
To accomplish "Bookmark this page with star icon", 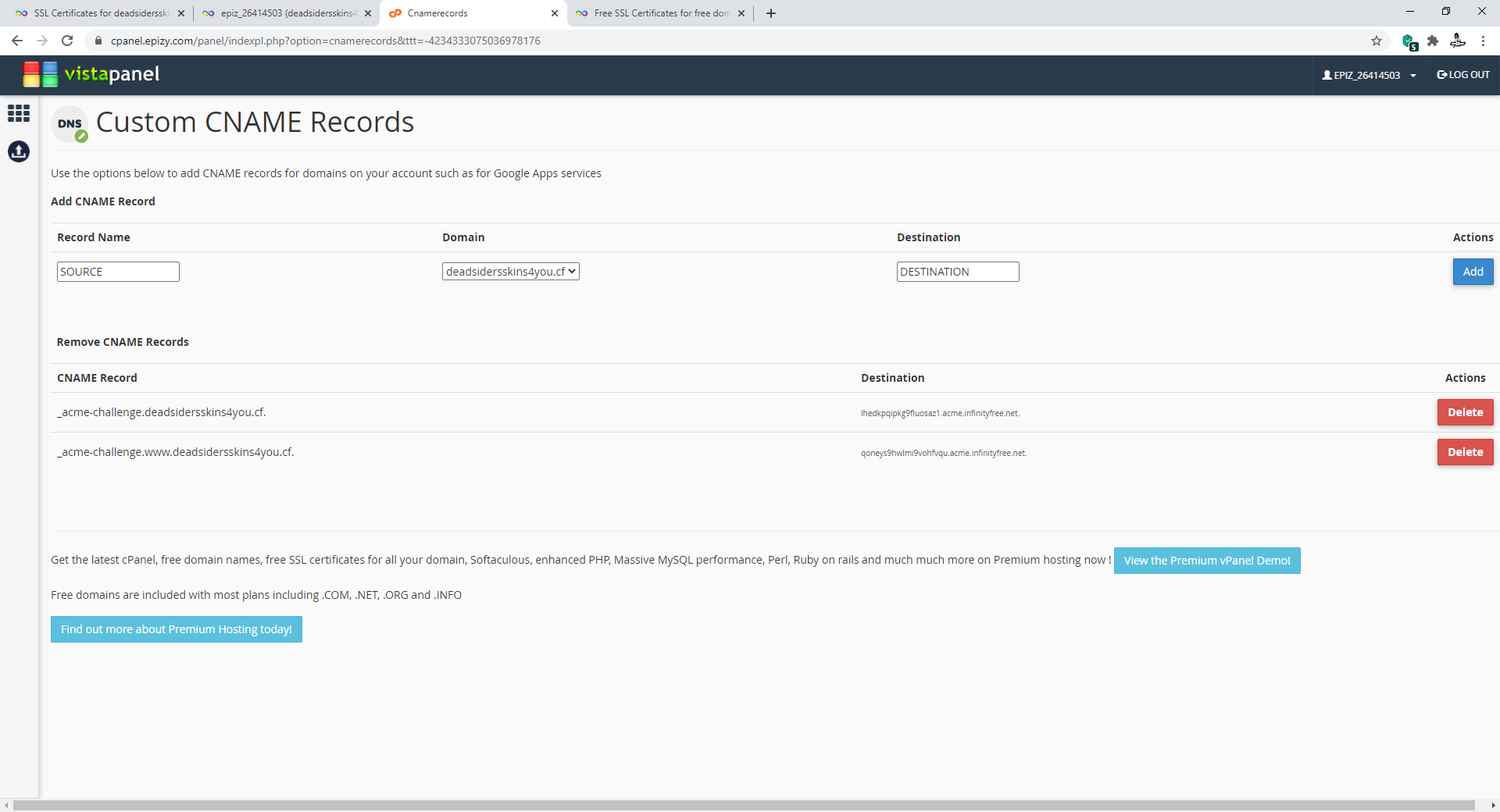I will [x=1377, y=41].
